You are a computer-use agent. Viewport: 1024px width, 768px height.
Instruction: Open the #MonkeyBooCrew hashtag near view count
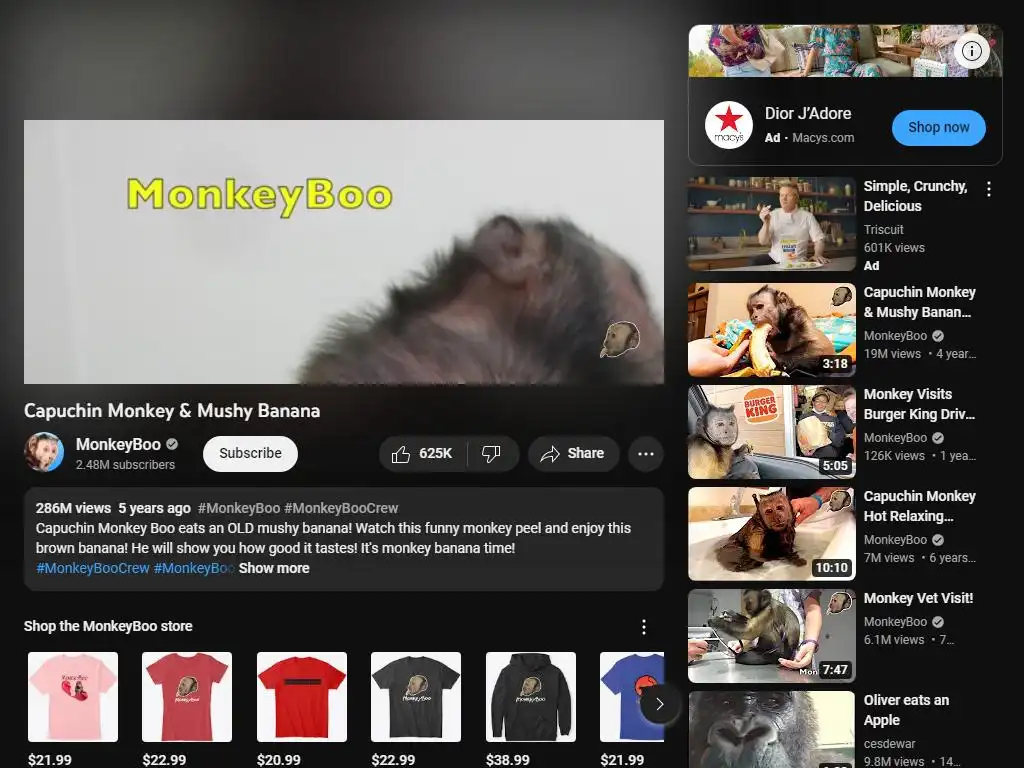[341, 508]
